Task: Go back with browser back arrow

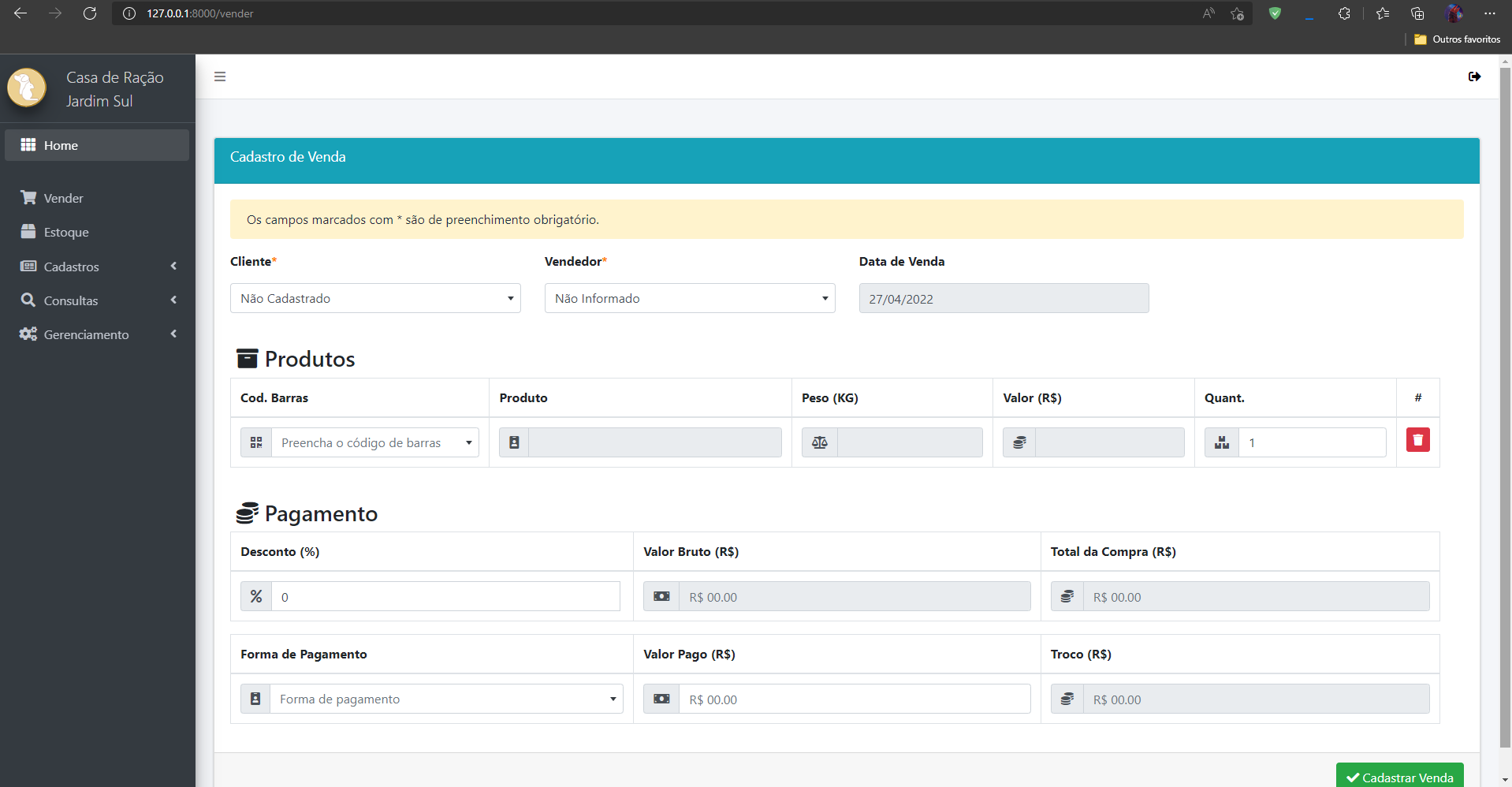Action: (x=20, y=13)
